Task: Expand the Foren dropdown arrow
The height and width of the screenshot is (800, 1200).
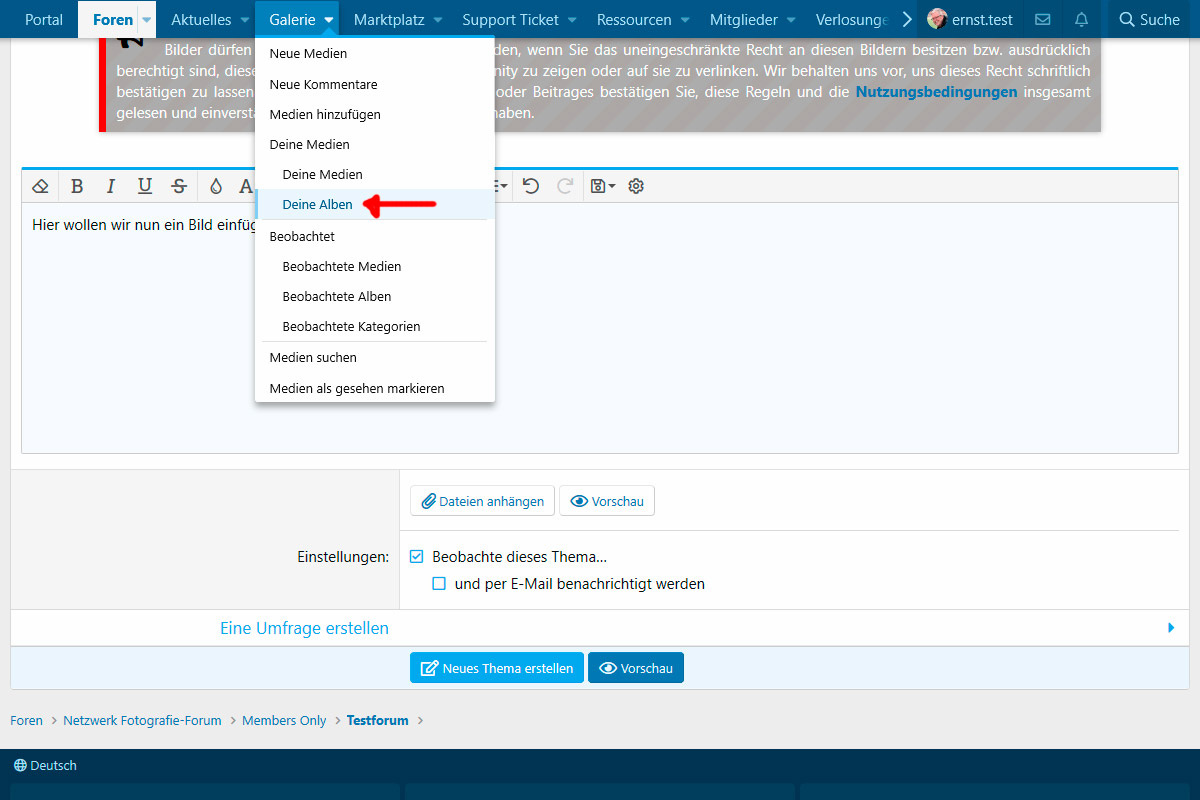Action: 147,20
